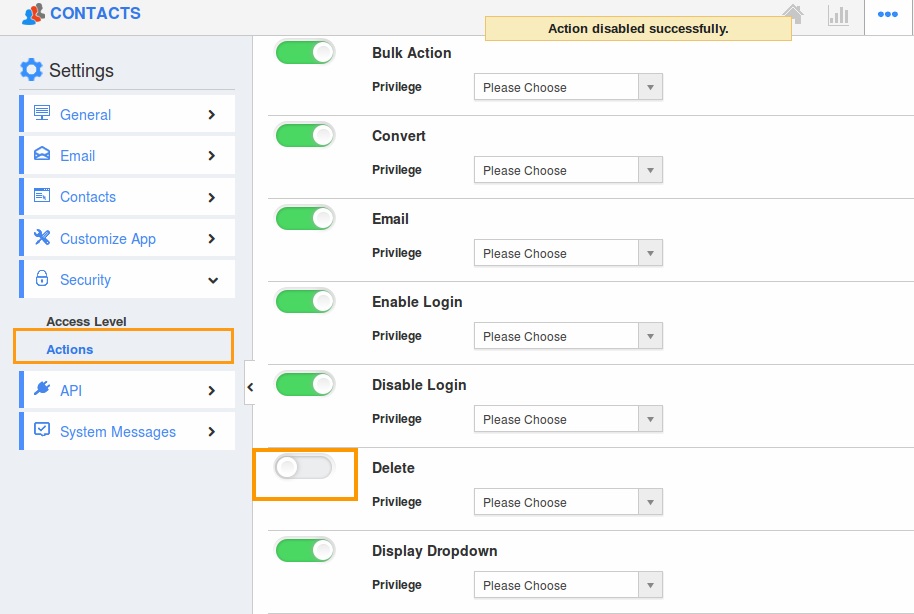Viewport: 914px width, 614px height.
Task: Disable the Bulk Action toggle
Action: pos(305,51)
